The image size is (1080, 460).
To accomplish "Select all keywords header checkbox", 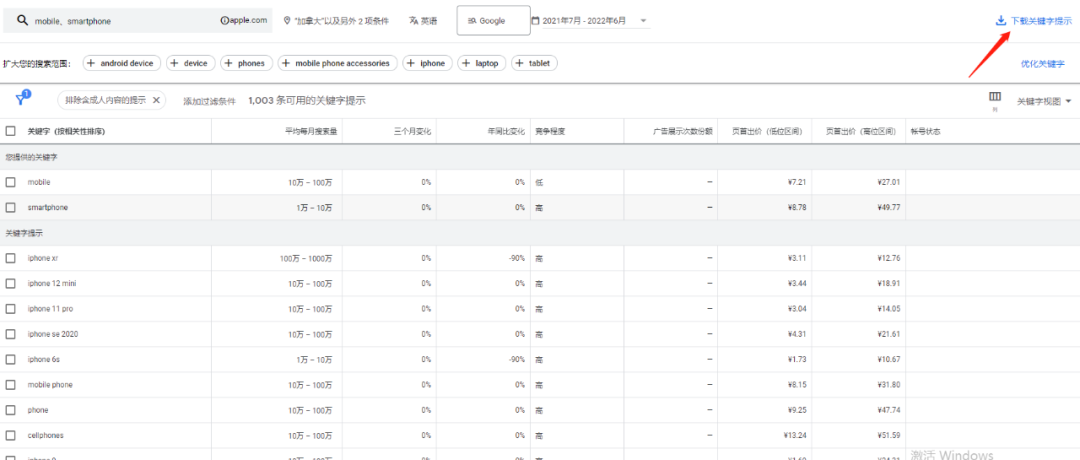I will pos(10,131).
